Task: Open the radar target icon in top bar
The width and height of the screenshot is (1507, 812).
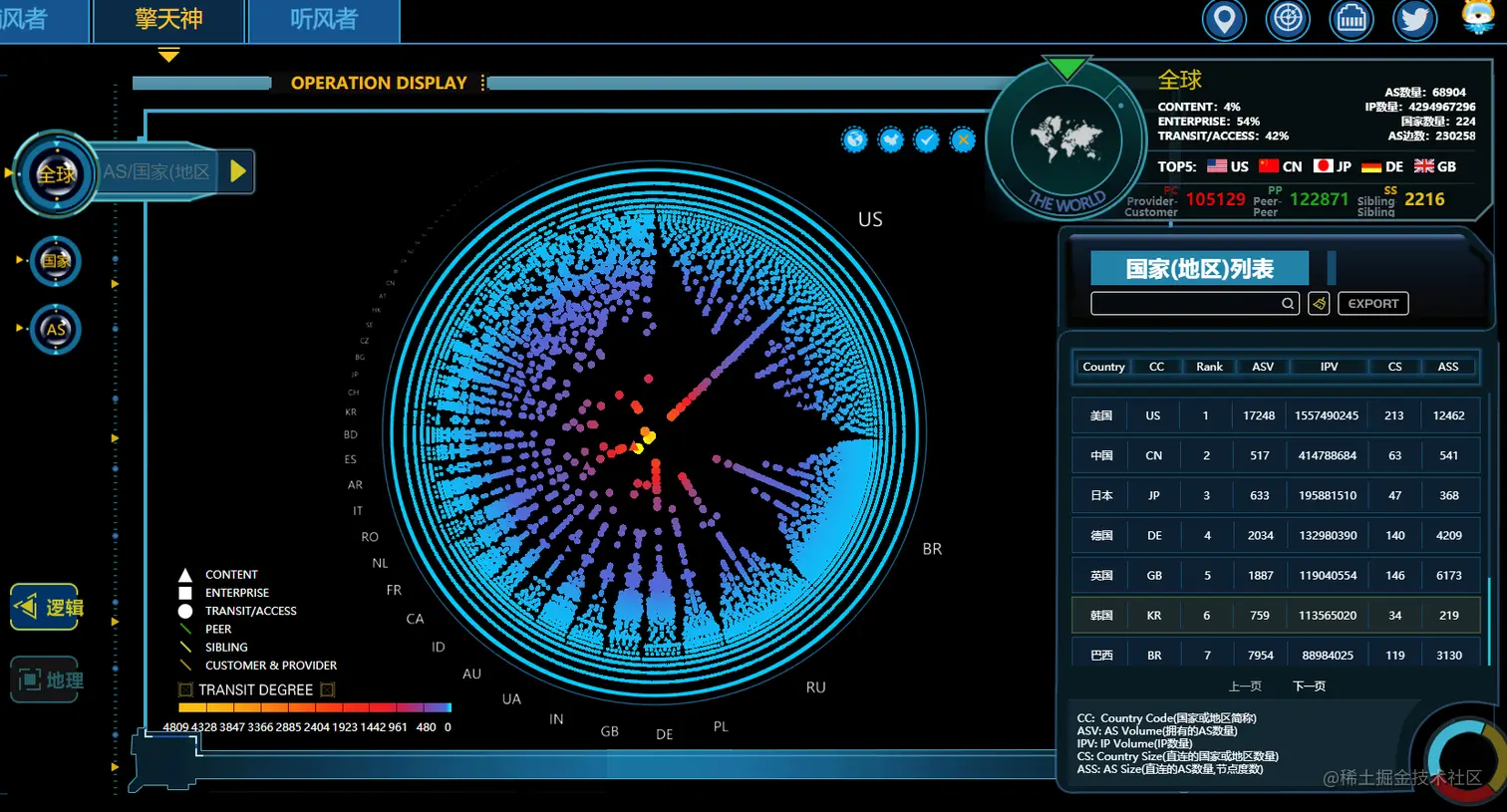Action: [1288, 20]
